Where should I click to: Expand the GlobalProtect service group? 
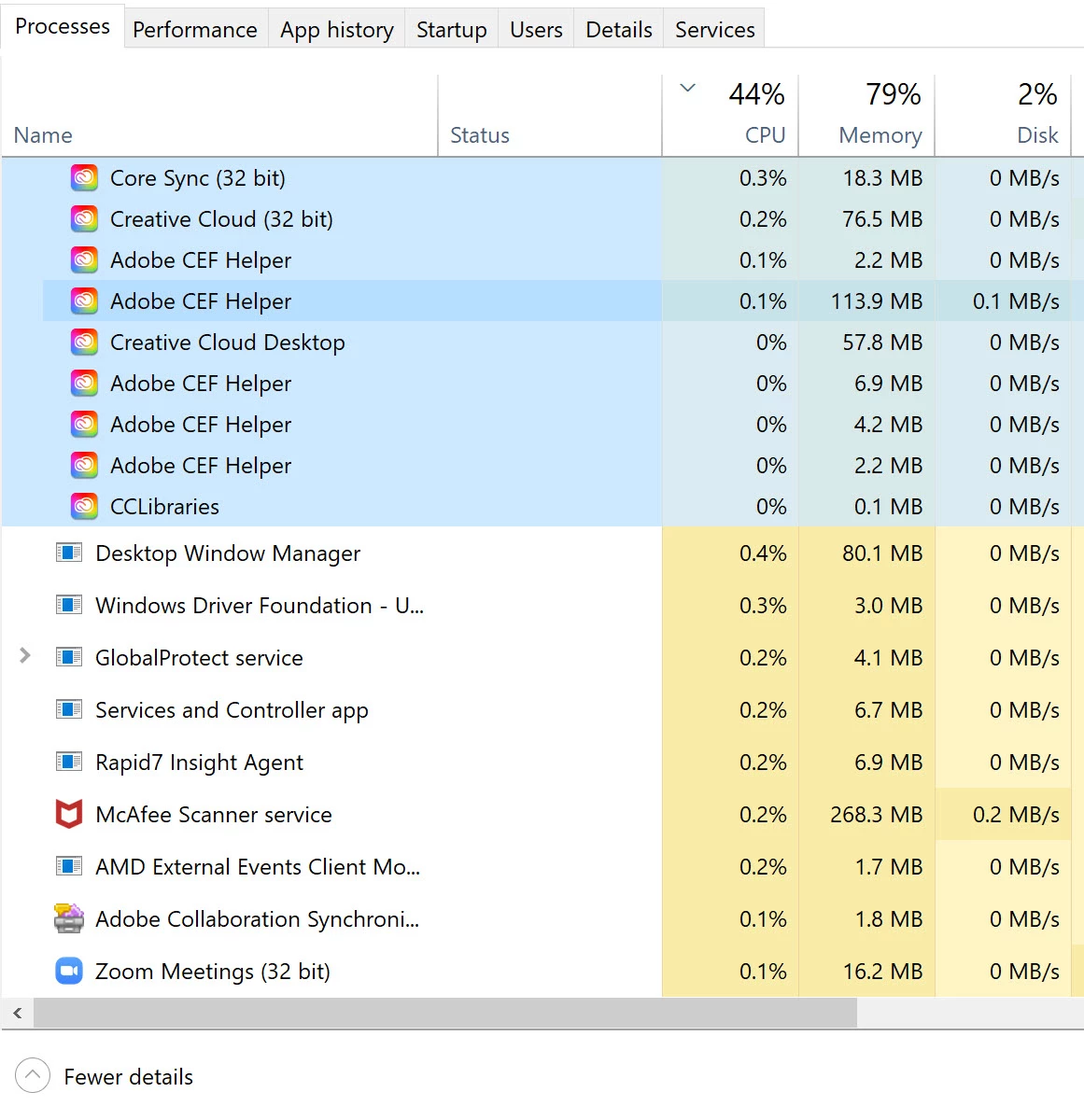25,656
